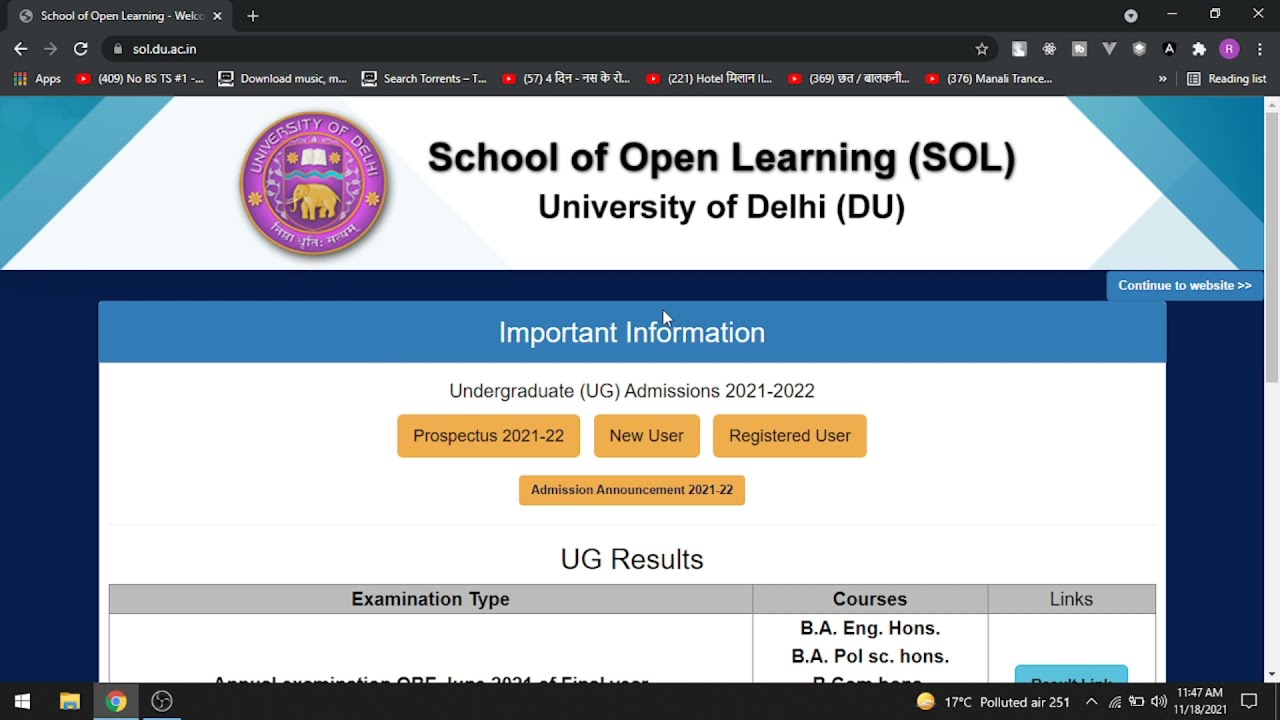Launch File Explorer from the taskbar
Image resolution: width=1280 pixels, height=720 pixels.
(69, 701)
